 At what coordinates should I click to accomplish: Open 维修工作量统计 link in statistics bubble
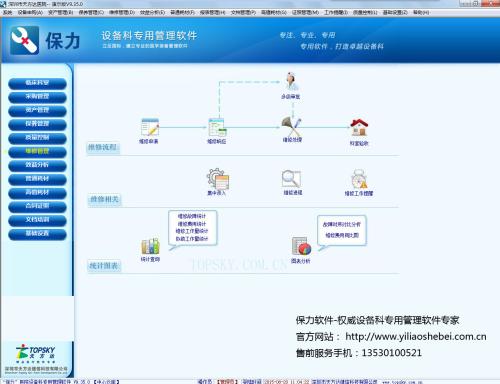pos(192,231)
